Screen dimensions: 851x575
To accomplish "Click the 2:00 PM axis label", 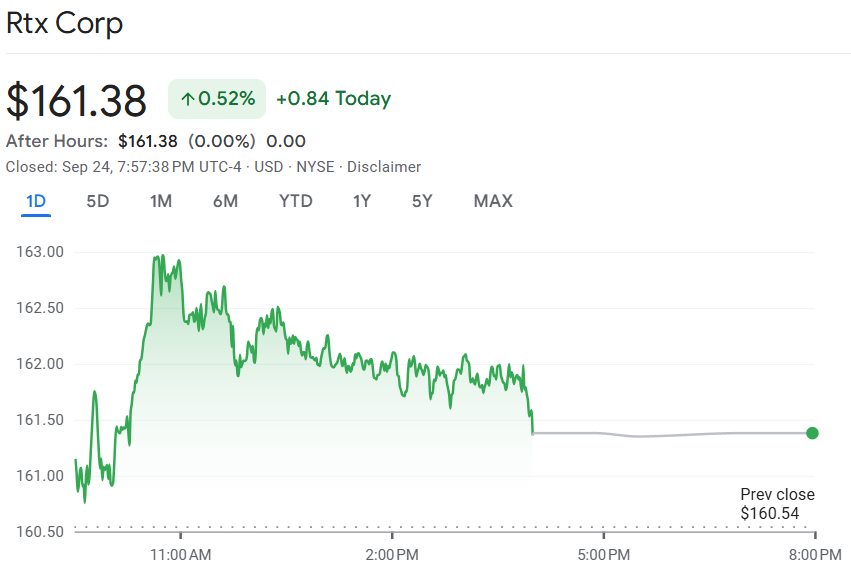I will [392, 554].
